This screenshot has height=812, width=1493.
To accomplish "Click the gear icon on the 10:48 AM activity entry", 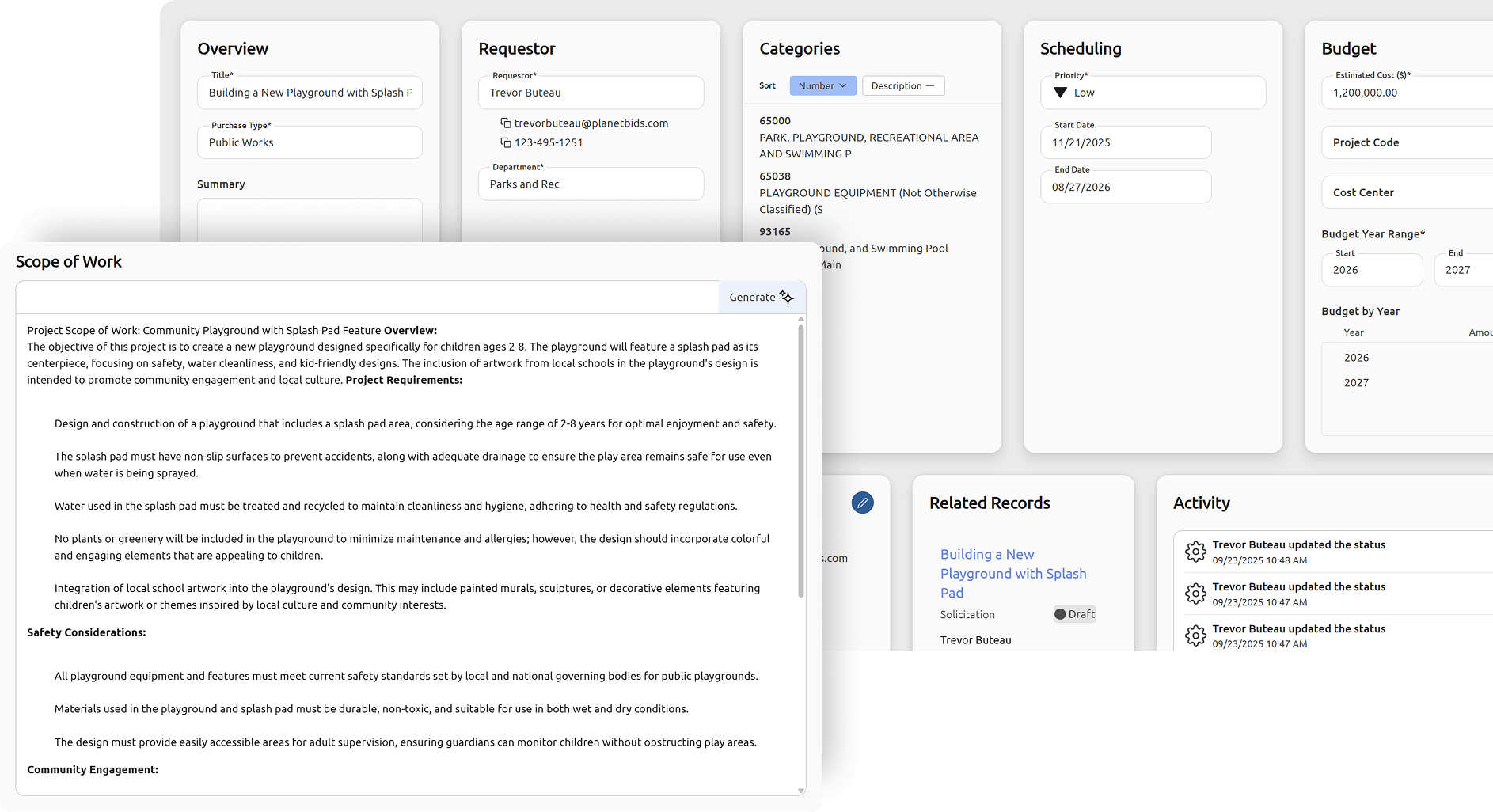I will pyautogui.click(x=1196, y=552).
